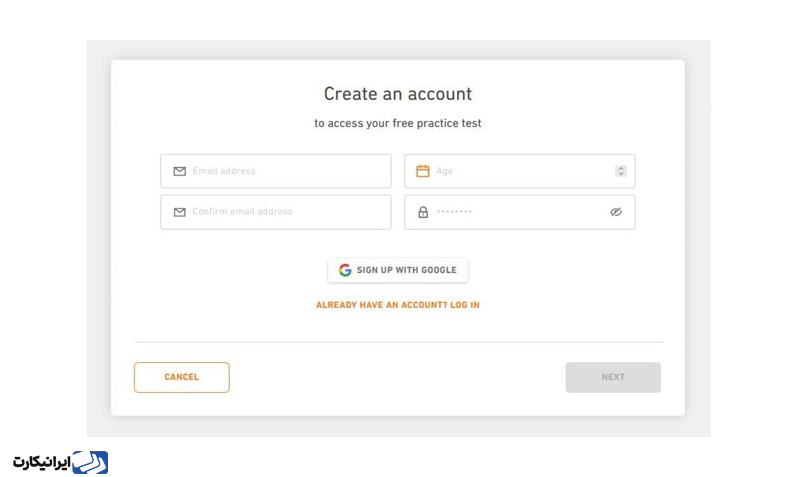
Task: Click the Next button
Action: [613, 377]
